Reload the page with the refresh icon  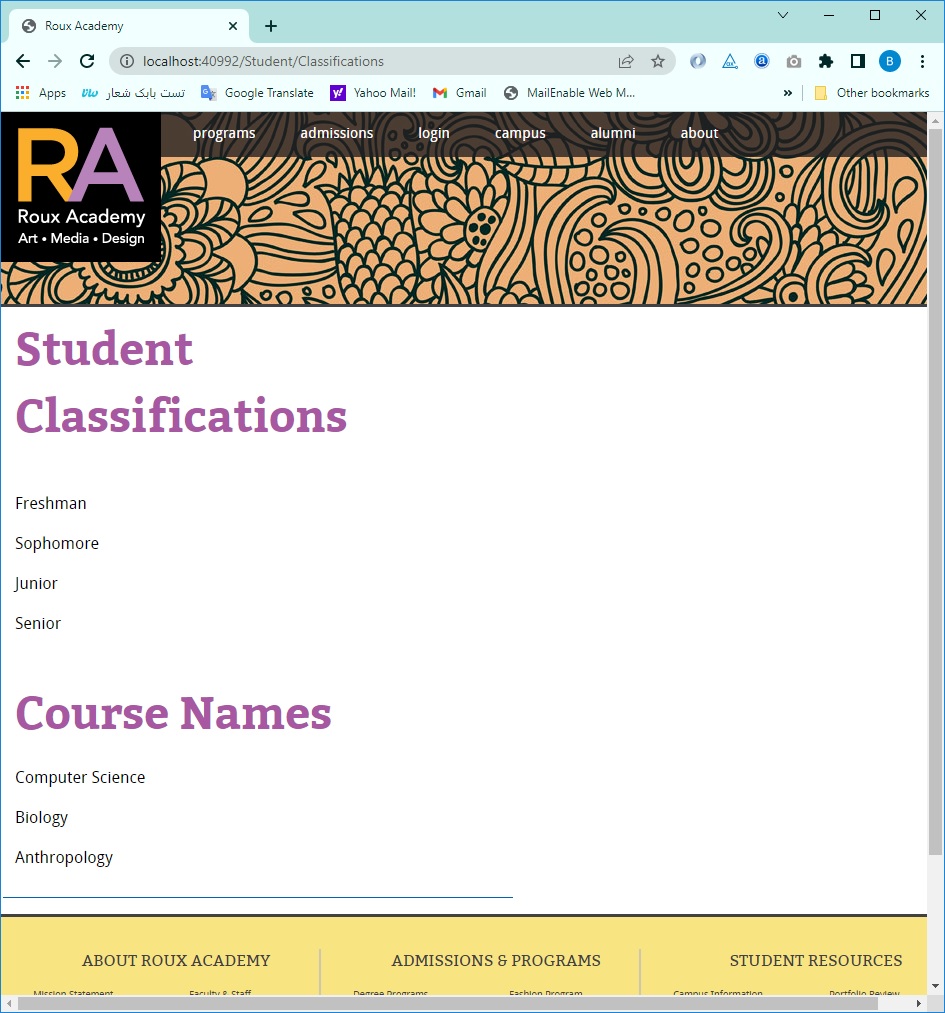click(87, 61)
